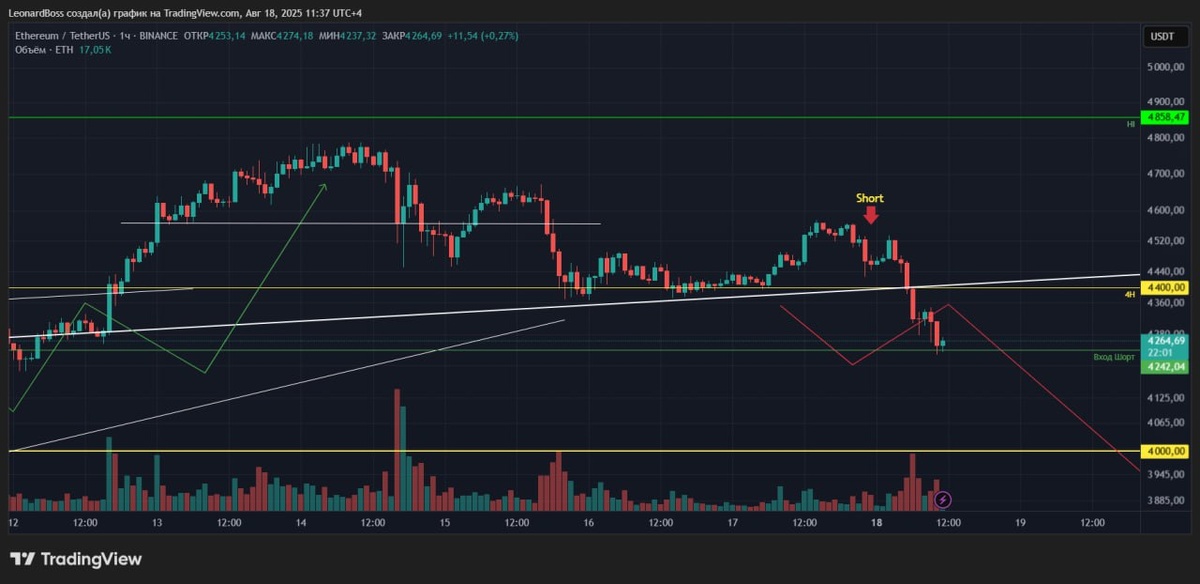Click the 4700,00 price axis label
1200x584 pixels.
1167,174
